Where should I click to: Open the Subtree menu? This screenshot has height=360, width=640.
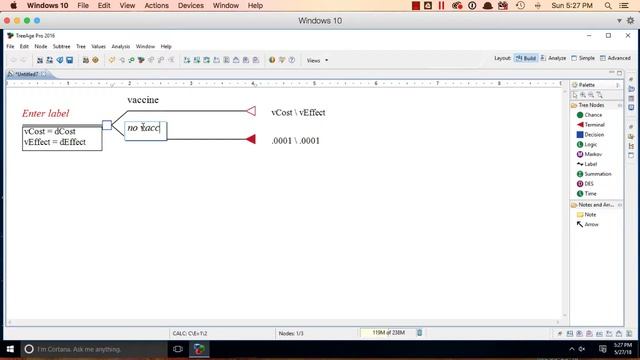click(x=61, y=47)
